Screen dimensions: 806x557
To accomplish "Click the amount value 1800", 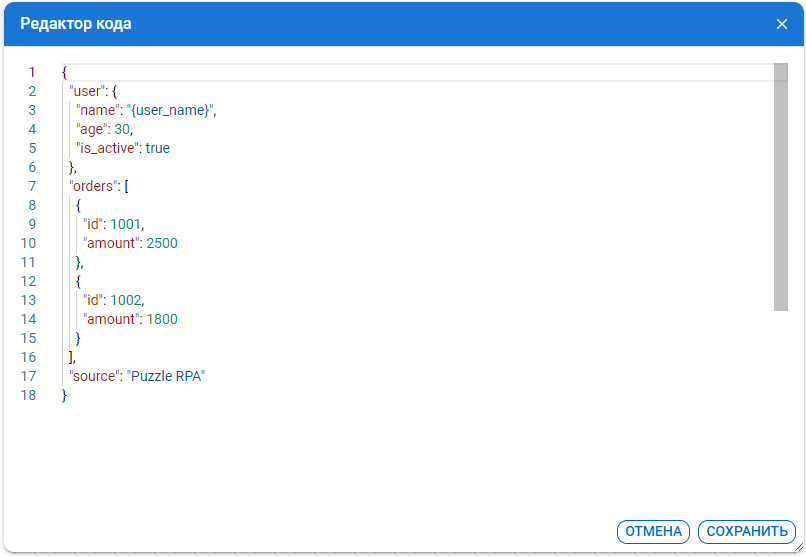I will click(161, 319).
